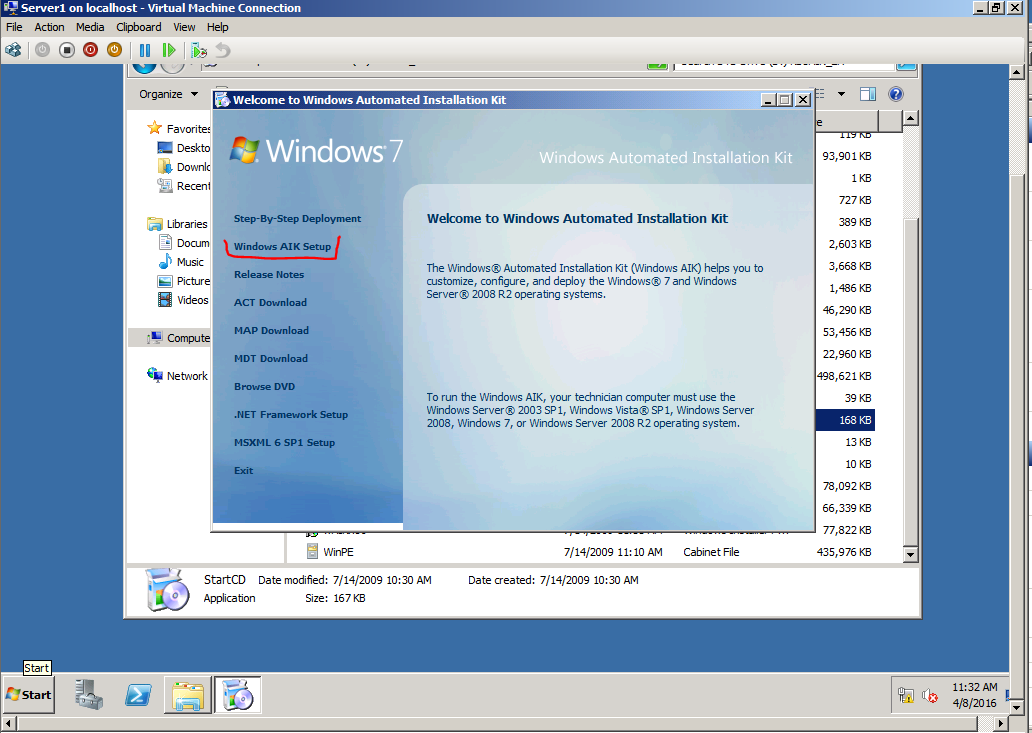The height and width of the screenshot is (733, 1032).
Task: Open the Start menu
Action: click(28, 694)
